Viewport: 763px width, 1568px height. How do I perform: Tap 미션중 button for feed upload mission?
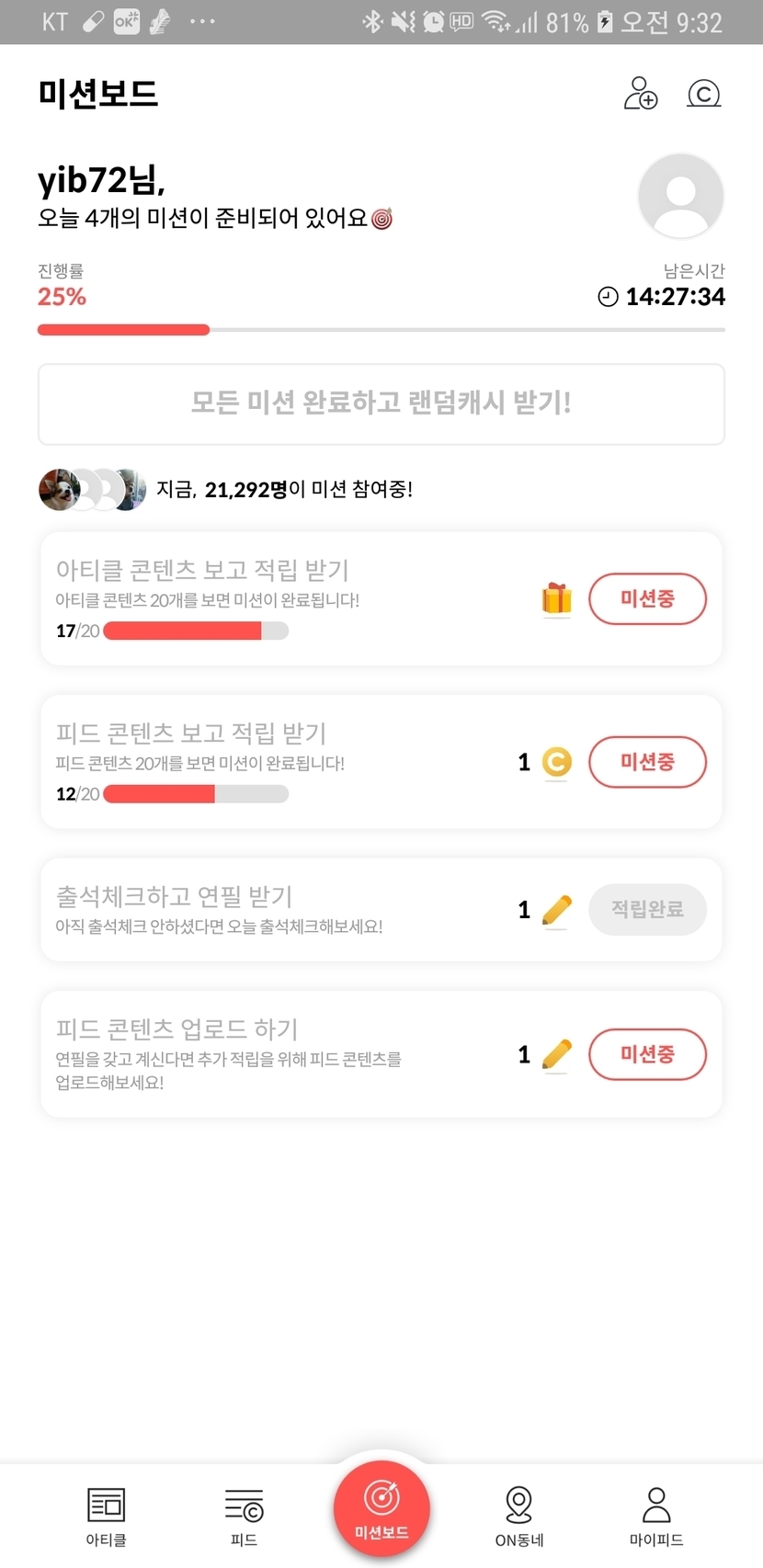click(647, 1054)
